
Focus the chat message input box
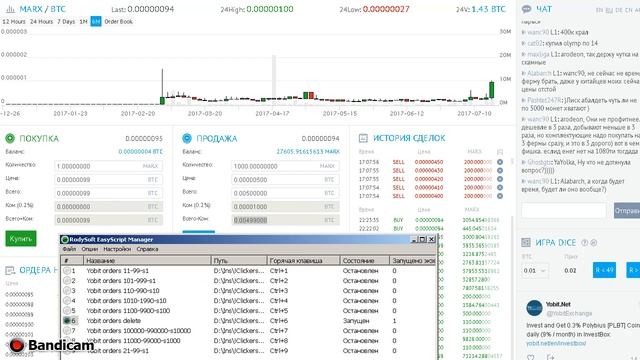coord(564,211)
